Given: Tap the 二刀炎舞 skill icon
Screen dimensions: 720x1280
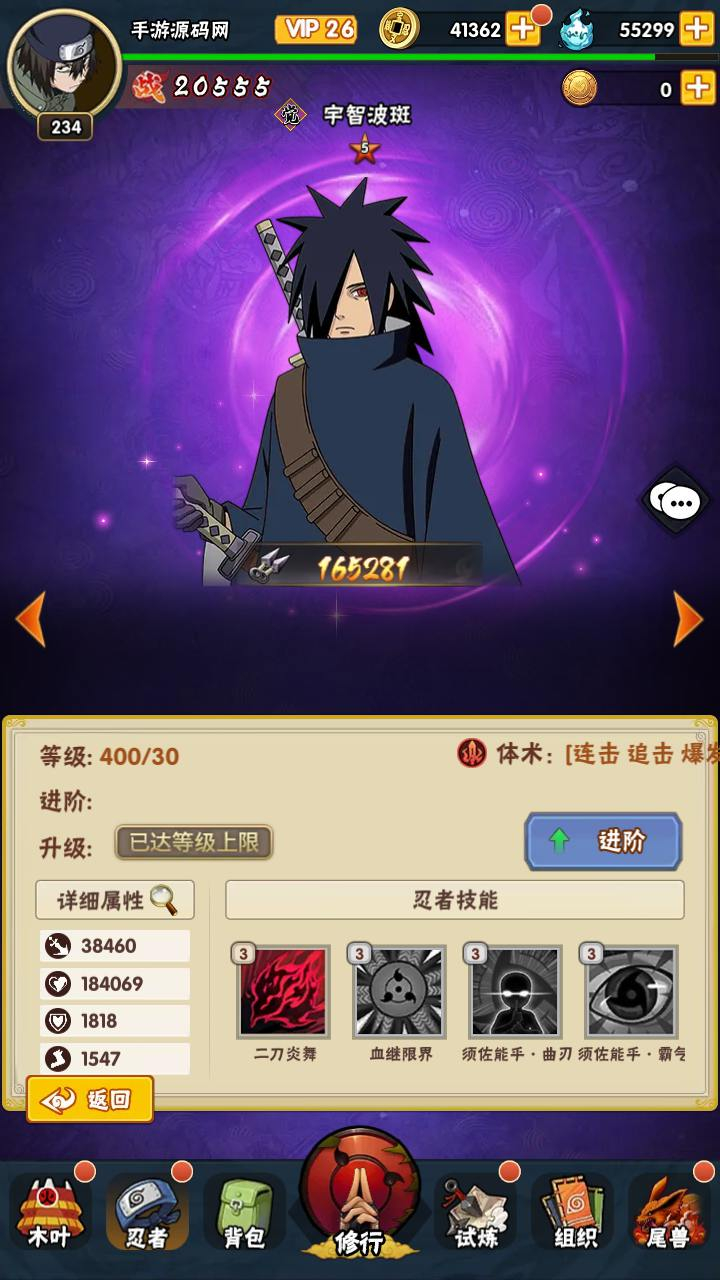Looking at the screenshot, I should tap(284, 991).
